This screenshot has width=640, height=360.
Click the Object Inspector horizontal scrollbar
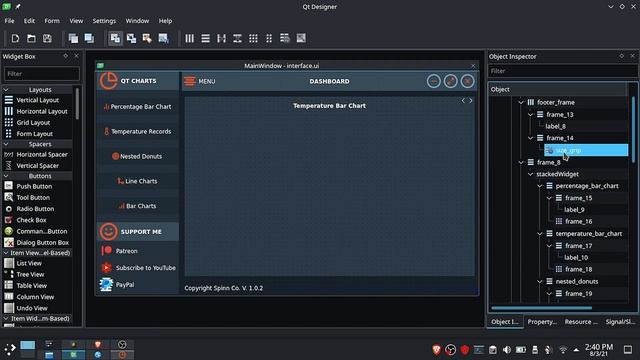(541, 308)
